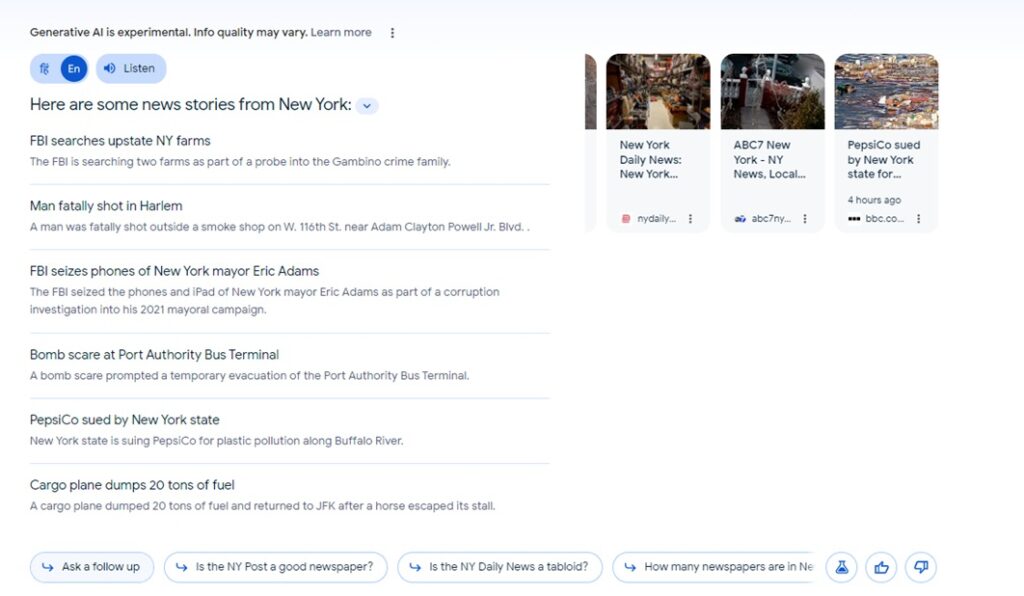1024x596 pixels.
Task: Click the thumbs up feedback icon
Action: click(x=882, y=567)
